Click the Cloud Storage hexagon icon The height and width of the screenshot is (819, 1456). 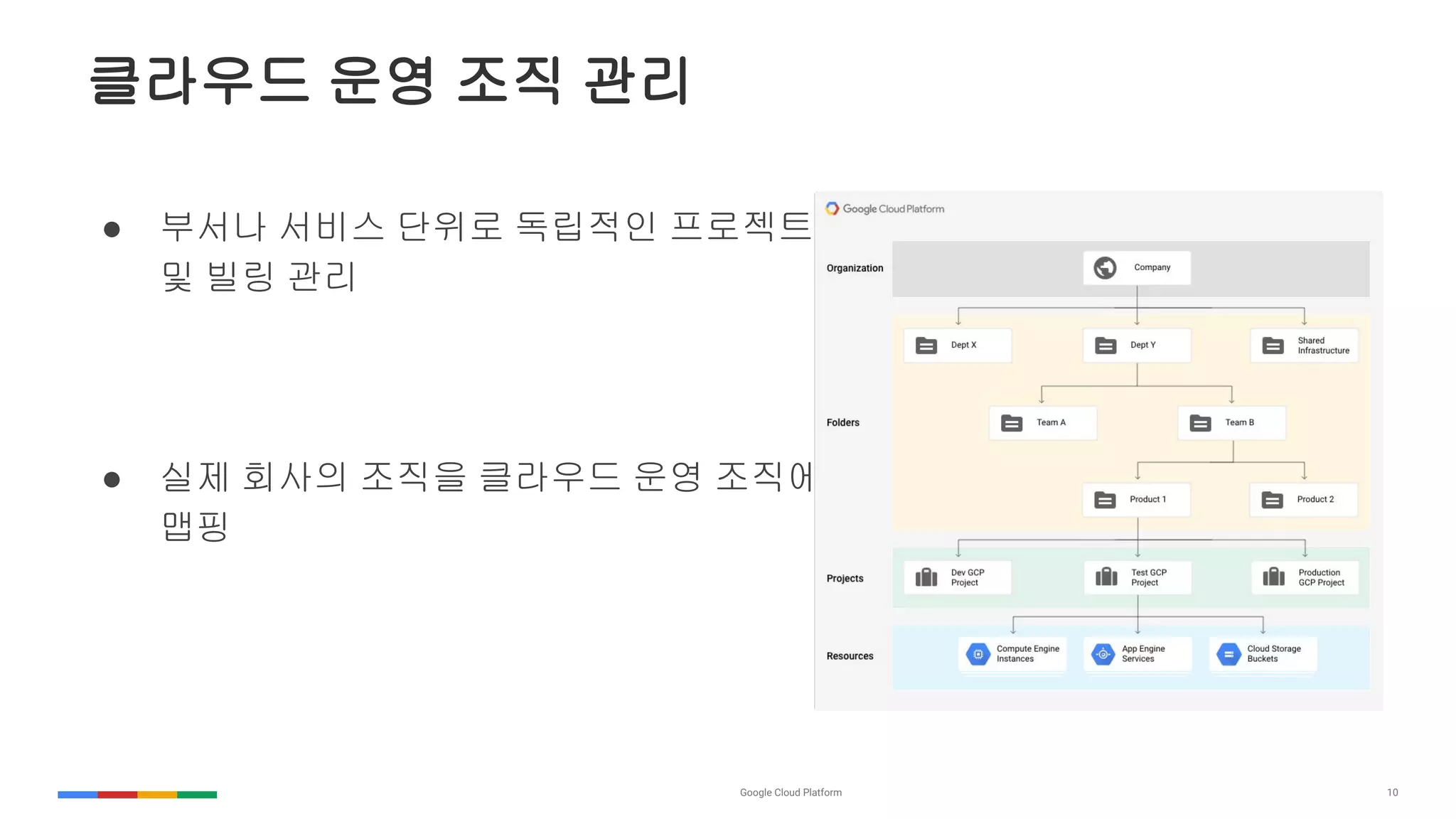1228,654
